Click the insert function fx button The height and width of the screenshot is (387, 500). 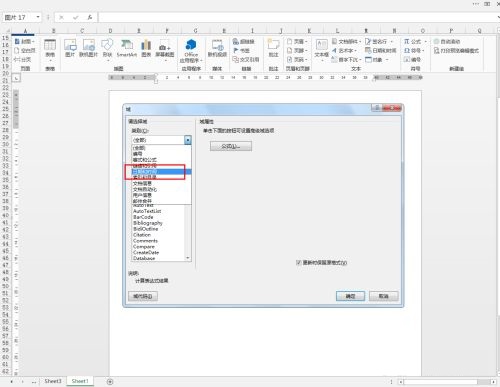click(90, 17)
